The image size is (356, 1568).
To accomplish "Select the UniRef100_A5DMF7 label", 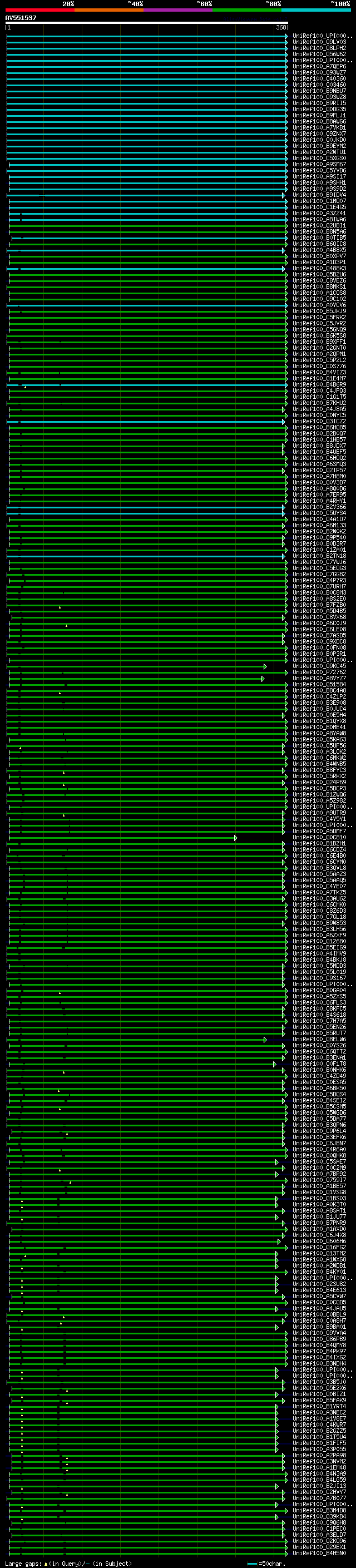I will (319, 831).
